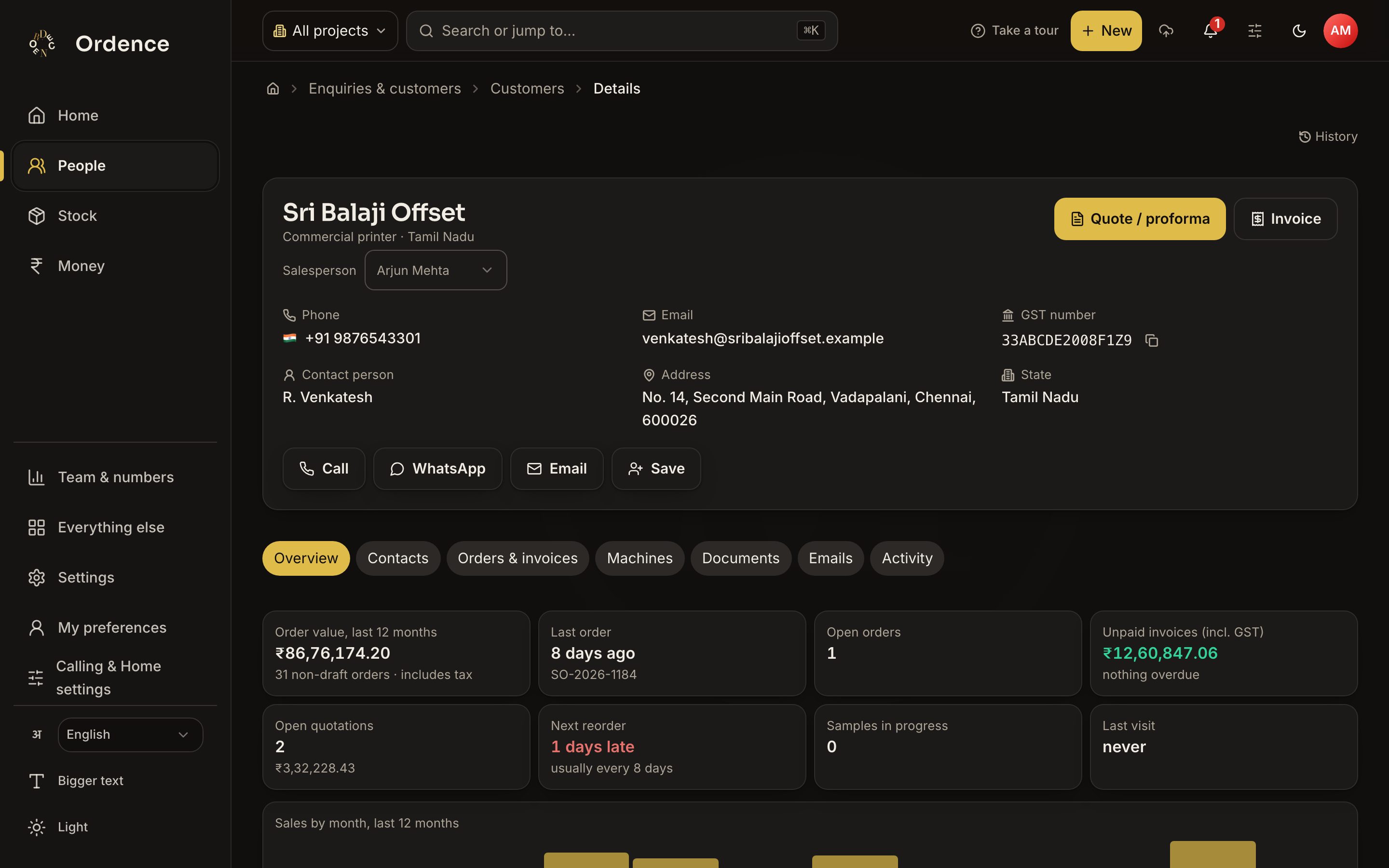Click the Call button
This screenshot has height=868, width=1389.
[324, 468]
